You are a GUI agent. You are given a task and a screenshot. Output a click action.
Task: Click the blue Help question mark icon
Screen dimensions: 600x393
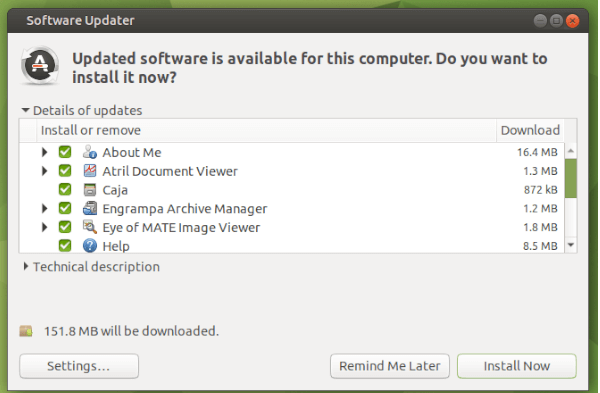[90, 246]
